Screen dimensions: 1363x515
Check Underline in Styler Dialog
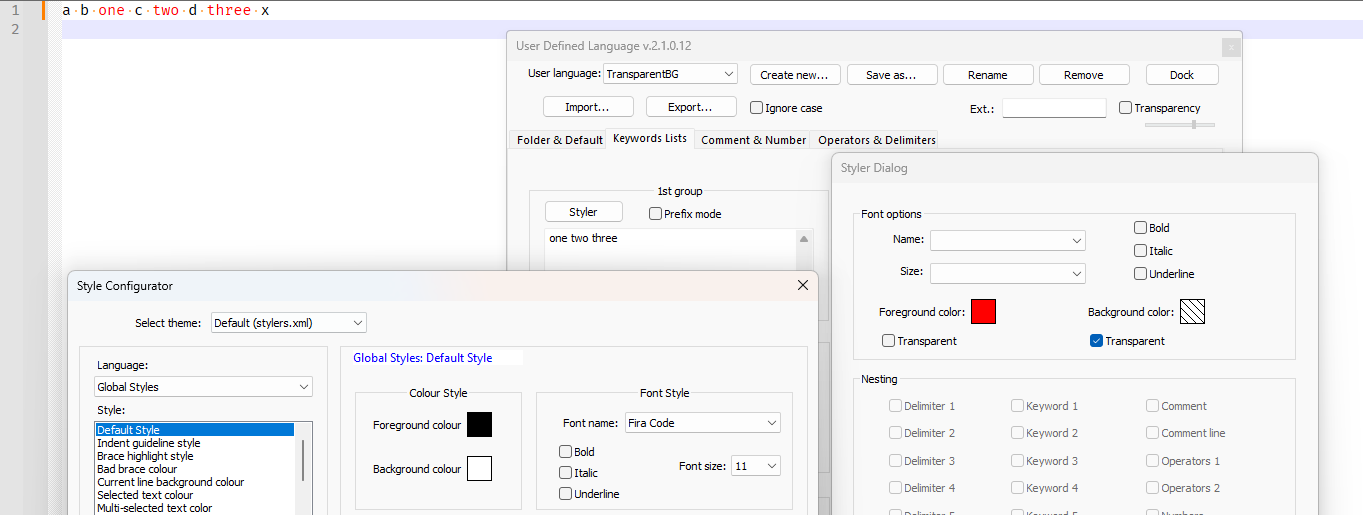pos(1141,274)
